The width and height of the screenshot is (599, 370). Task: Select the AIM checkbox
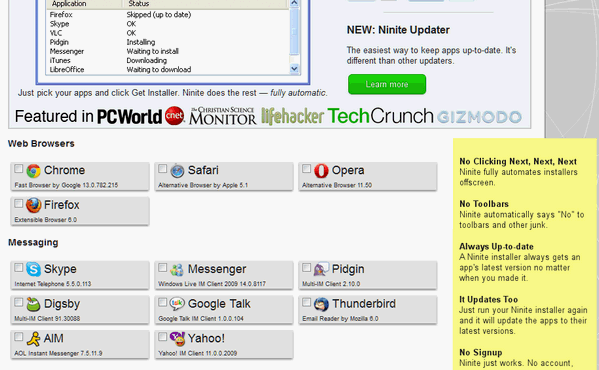[x=18, y=337]
